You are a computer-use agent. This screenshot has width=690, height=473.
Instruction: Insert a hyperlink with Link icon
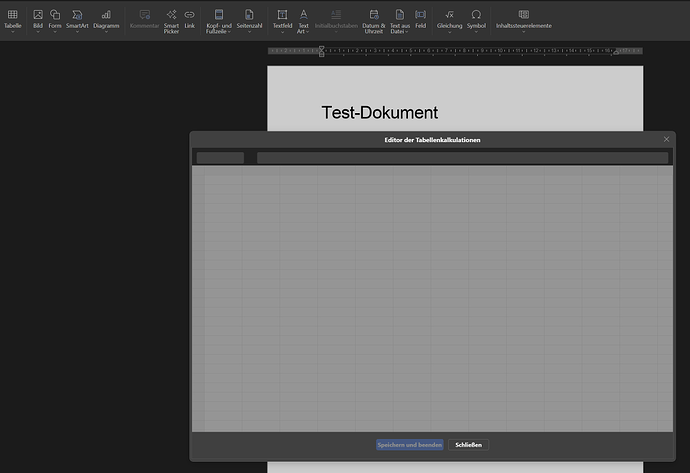(x=189, y=15)
